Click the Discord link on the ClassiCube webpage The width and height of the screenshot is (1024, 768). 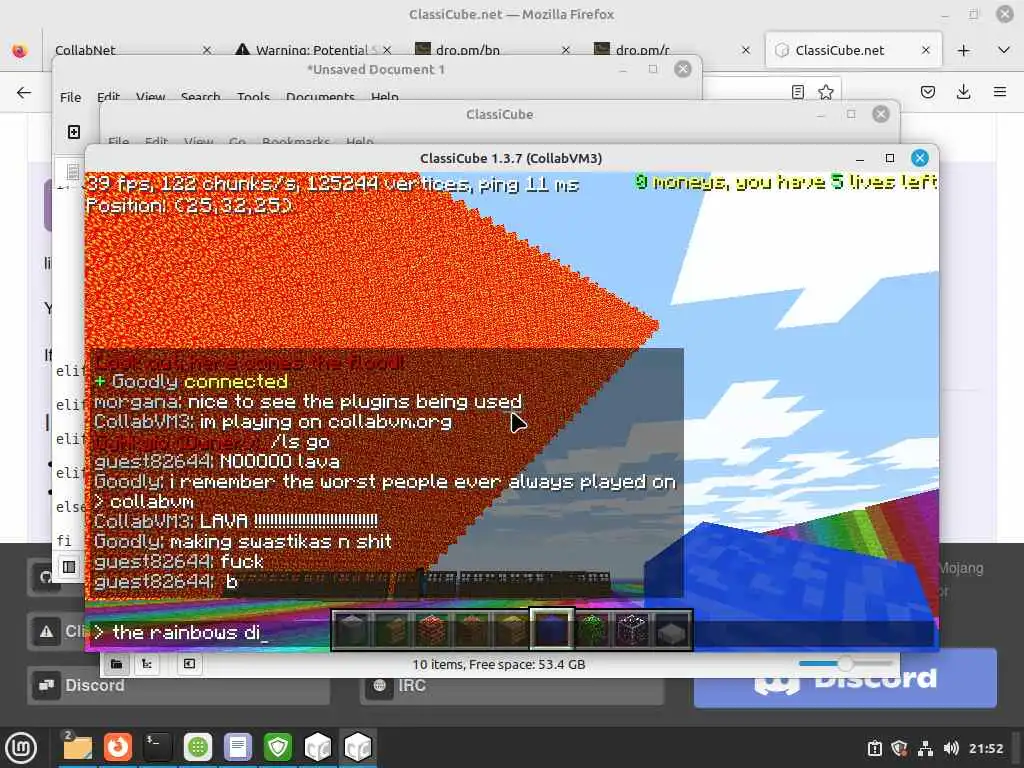[x=178, y=686]
